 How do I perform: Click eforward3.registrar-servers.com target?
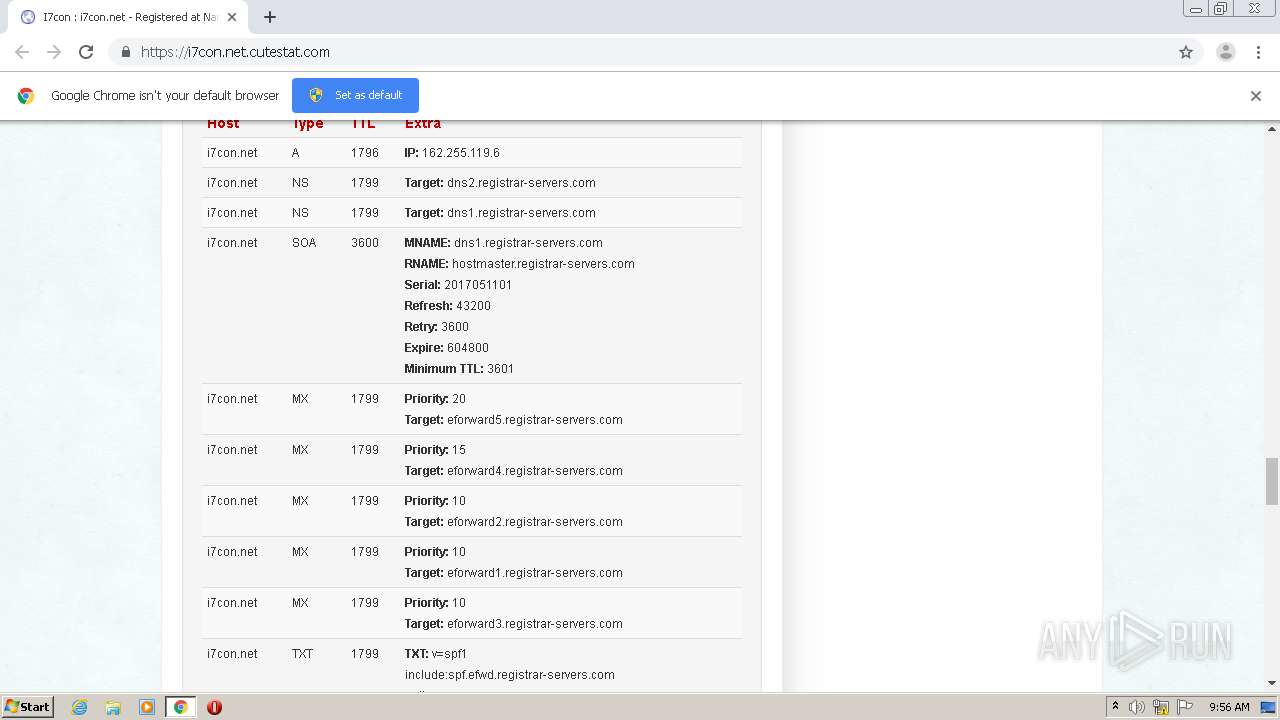tap(535, 624)
